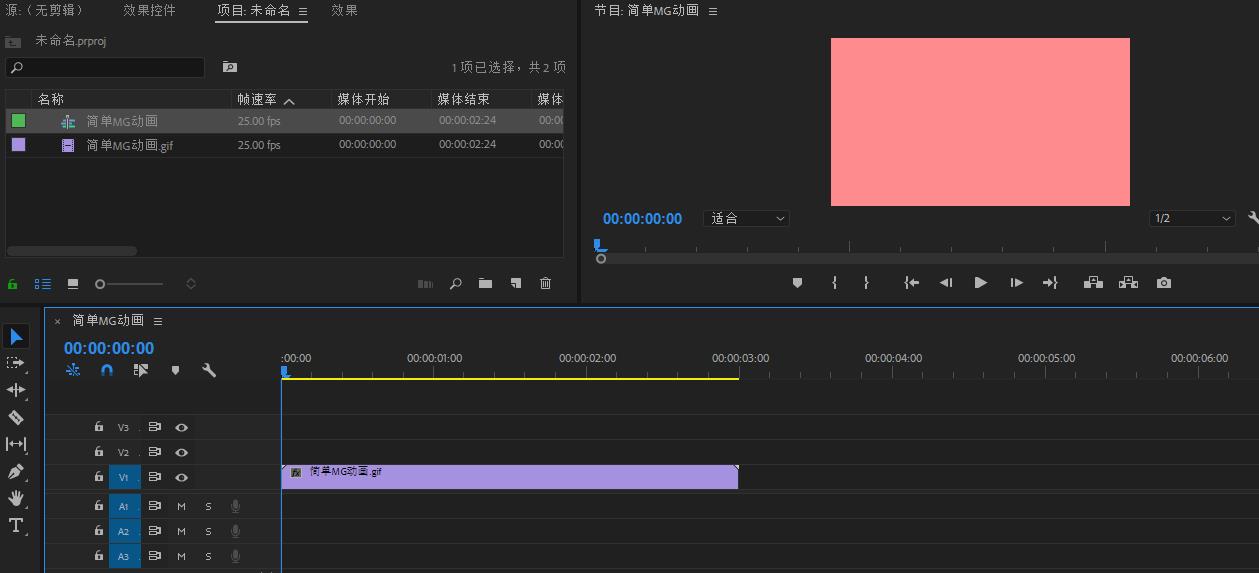Open the zoom level '适合' dropdown
This screenshot has height=573, width=1259.
tap(746, 218)
